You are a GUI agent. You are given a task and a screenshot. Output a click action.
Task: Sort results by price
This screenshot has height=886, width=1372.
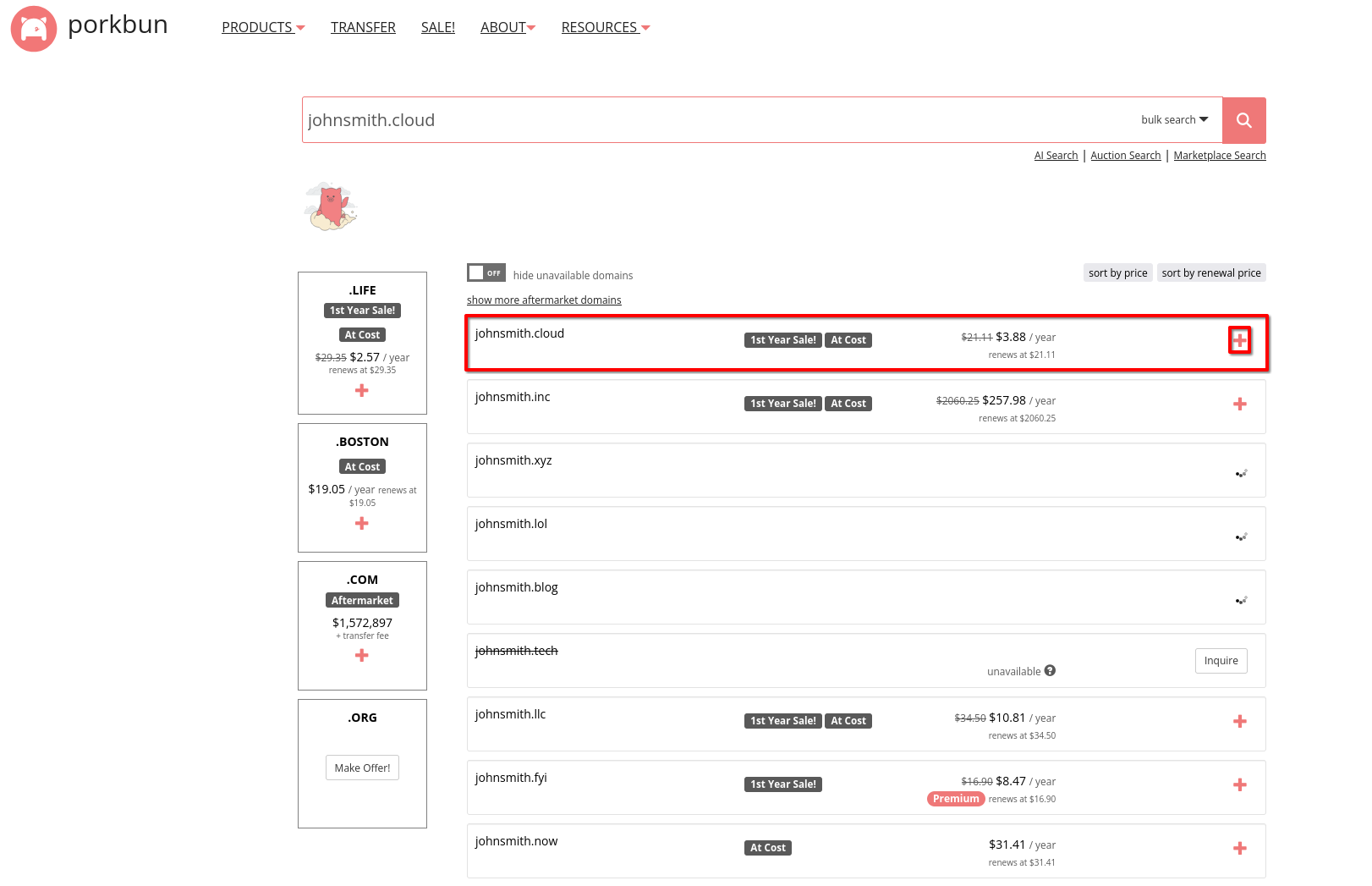tap(1117, 272)
